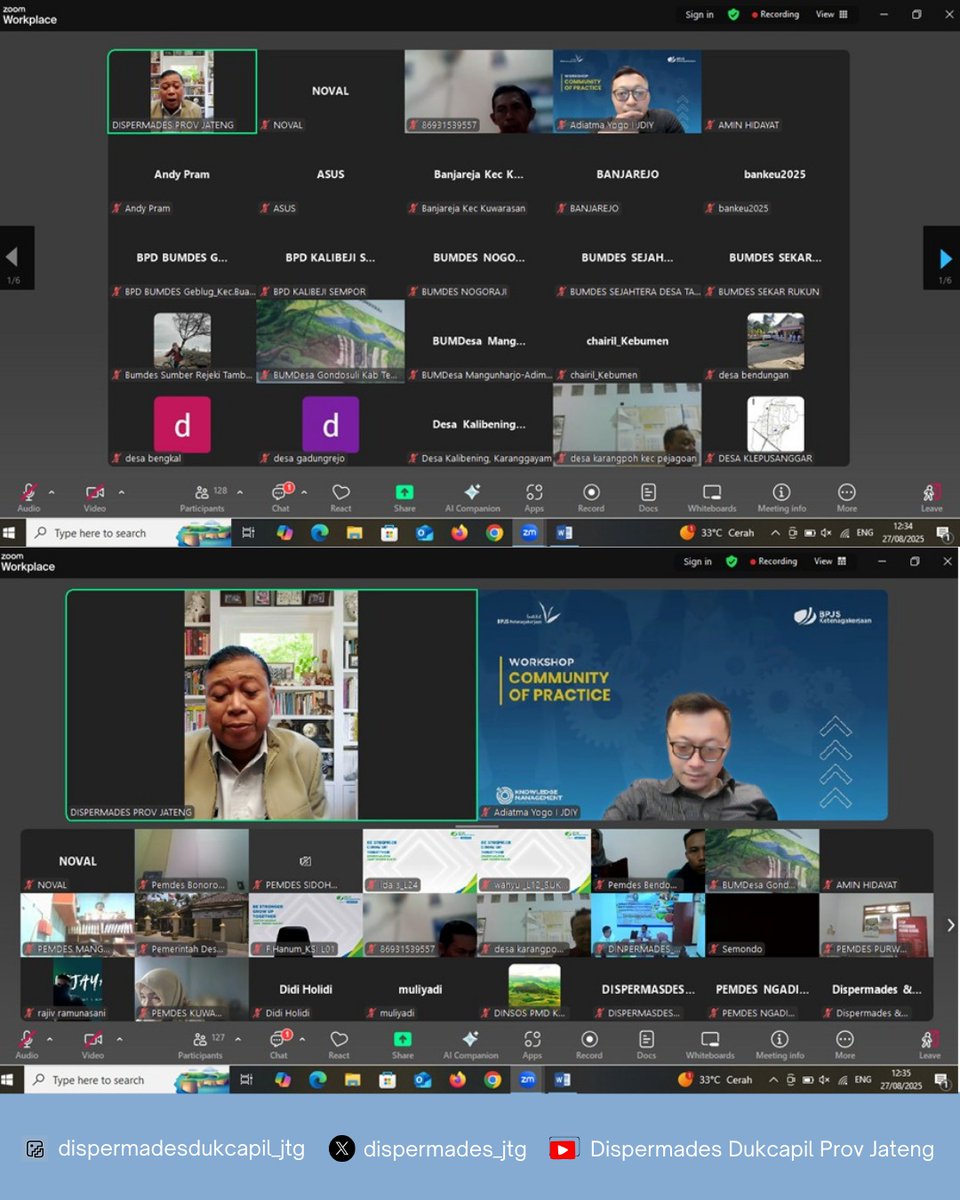The image size is (960, 1200).
Task: Click green Share button in gallery-view window
Action: point(404,497)
